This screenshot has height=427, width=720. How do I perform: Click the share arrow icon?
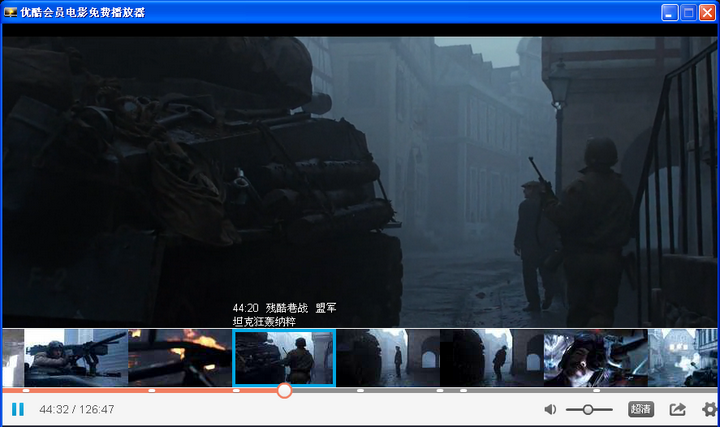pos(677,409)
